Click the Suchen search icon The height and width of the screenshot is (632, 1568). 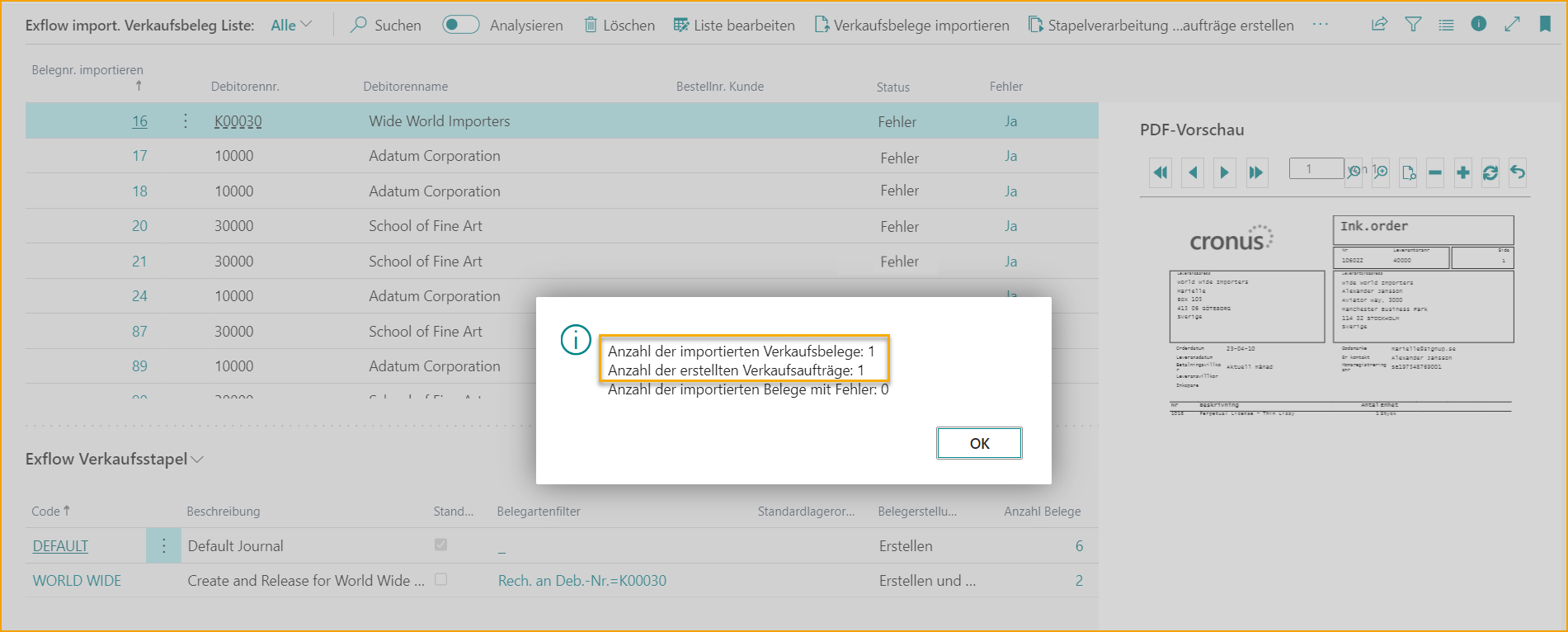[x=358, y=25]
